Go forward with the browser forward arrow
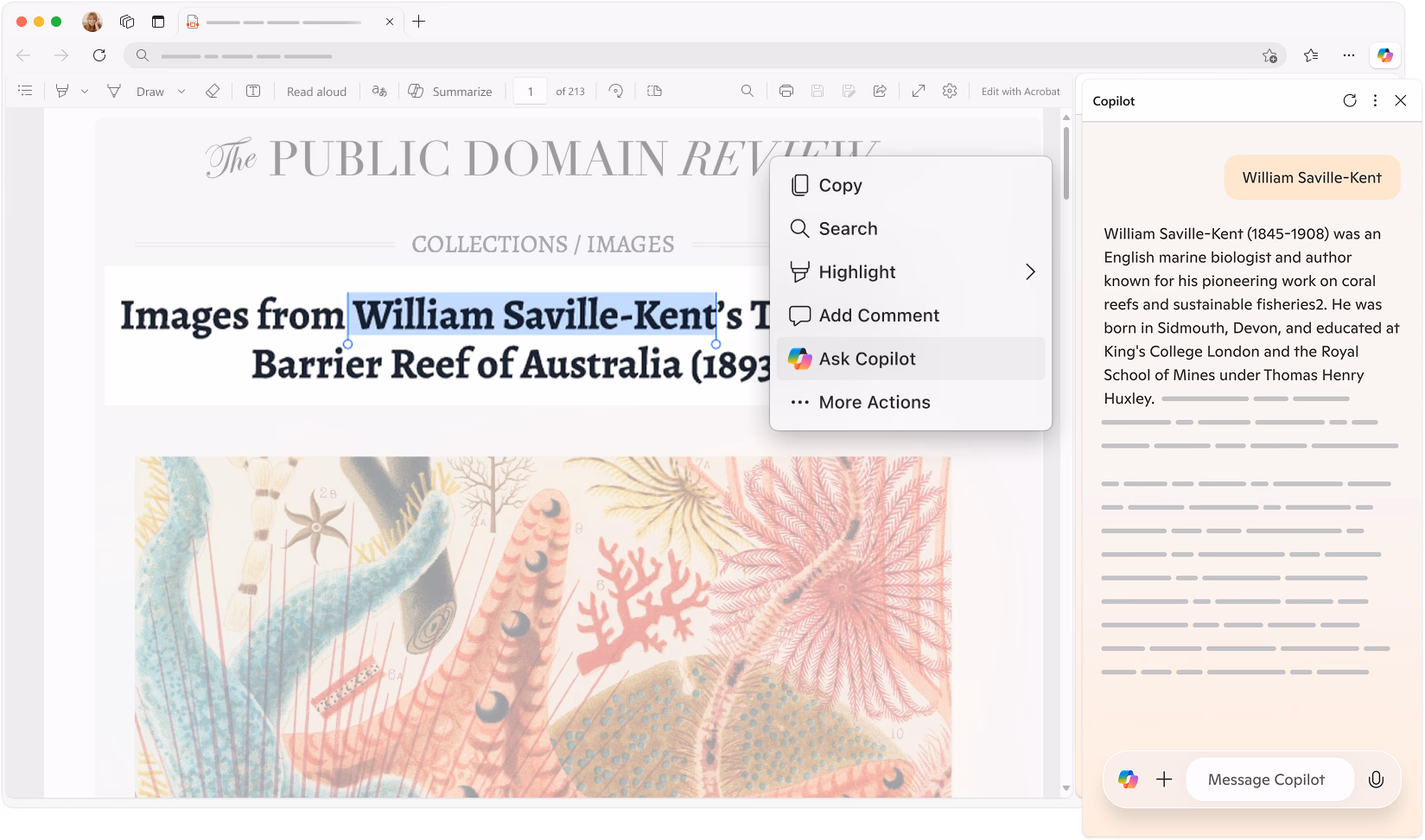 [x=61, y=55]
